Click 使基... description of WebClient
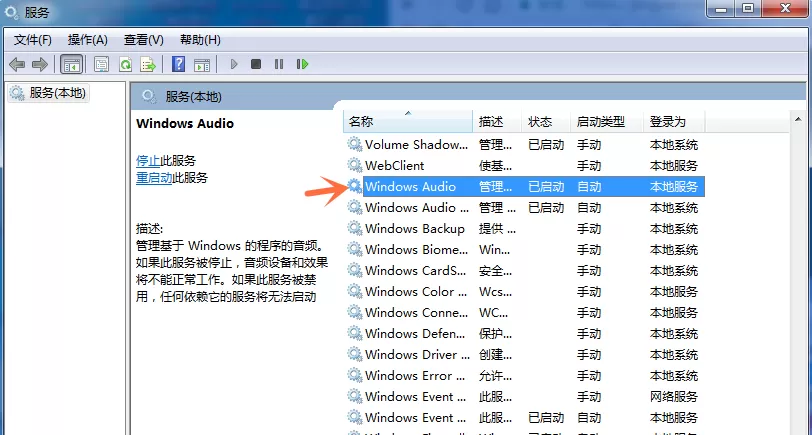 (495, 166)
